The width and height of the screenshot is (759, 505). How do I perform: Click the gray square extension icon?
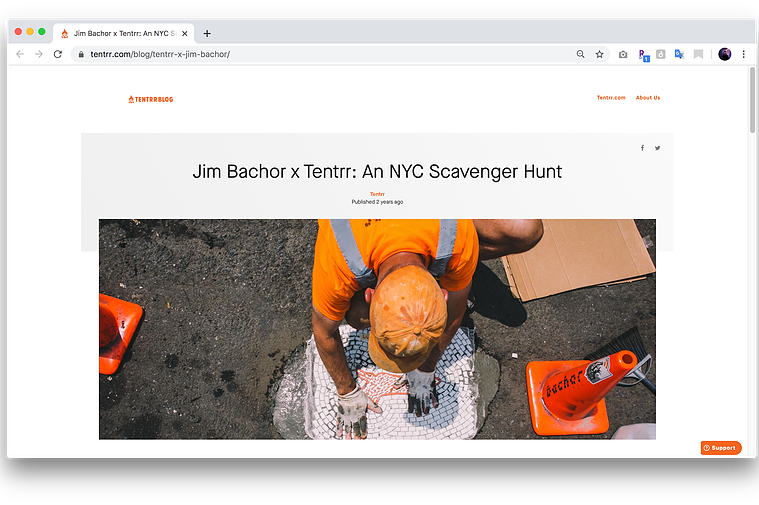(661, 54)
